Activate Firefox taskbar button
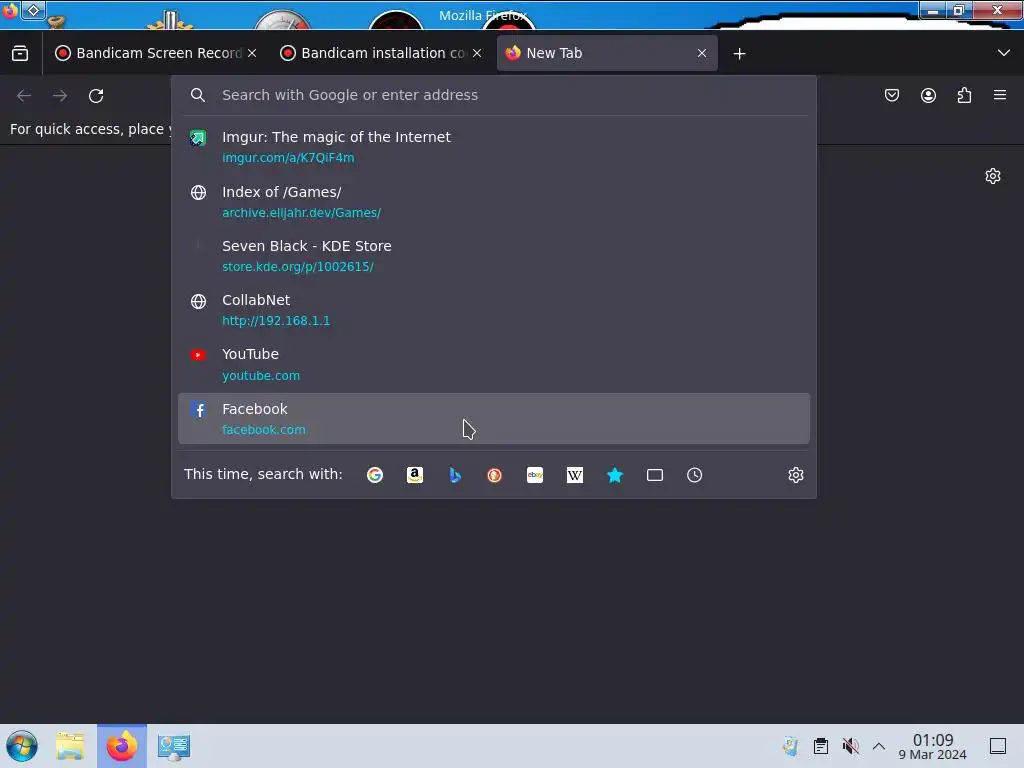 coord(122,746)
